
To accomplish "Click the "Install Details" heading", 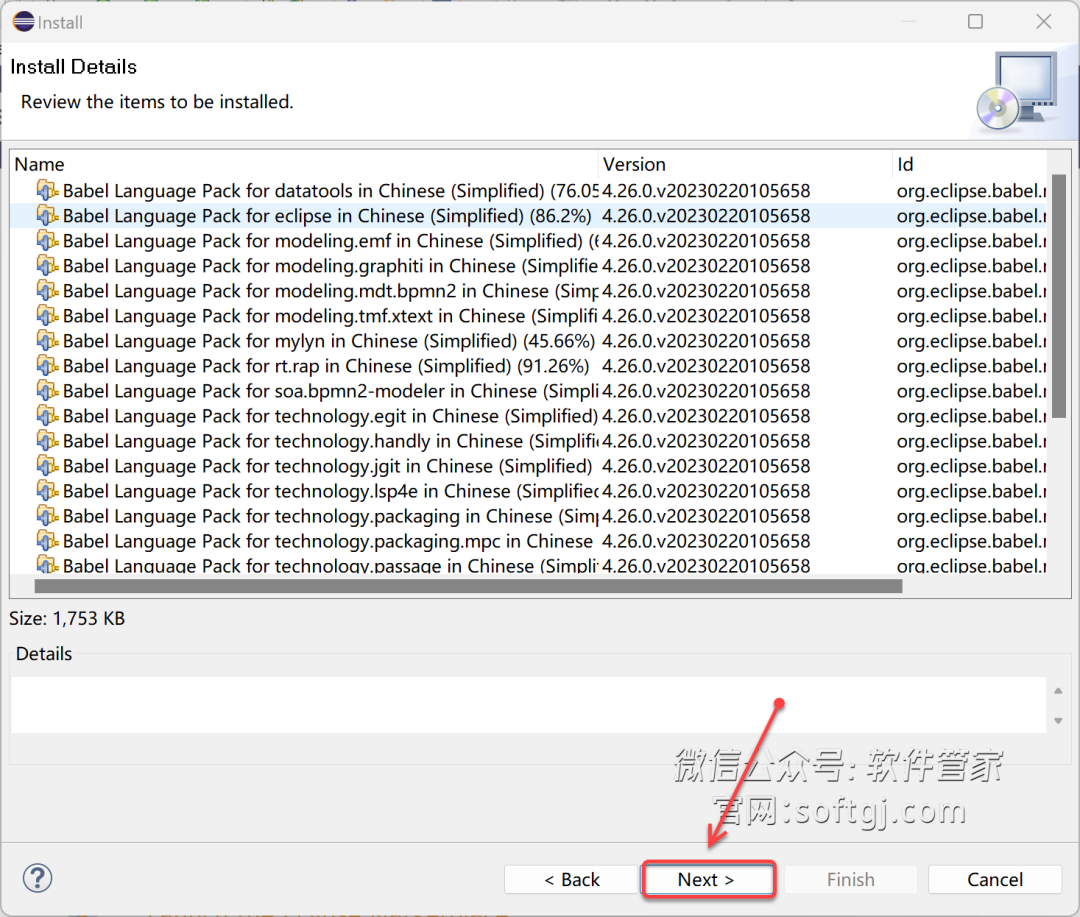I will 74,67.
